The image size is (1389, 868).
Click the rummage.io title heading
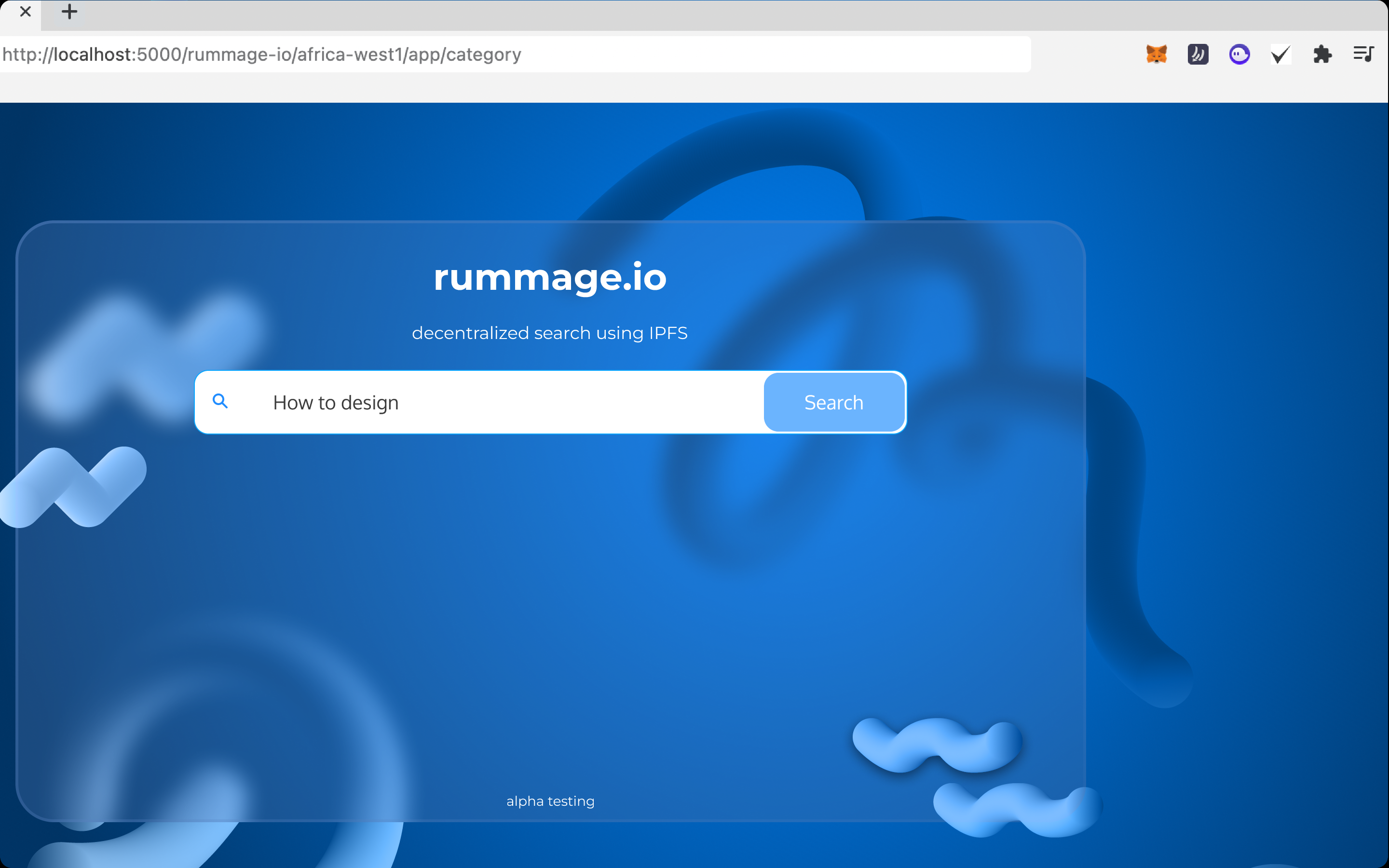[x=550, y=277]
